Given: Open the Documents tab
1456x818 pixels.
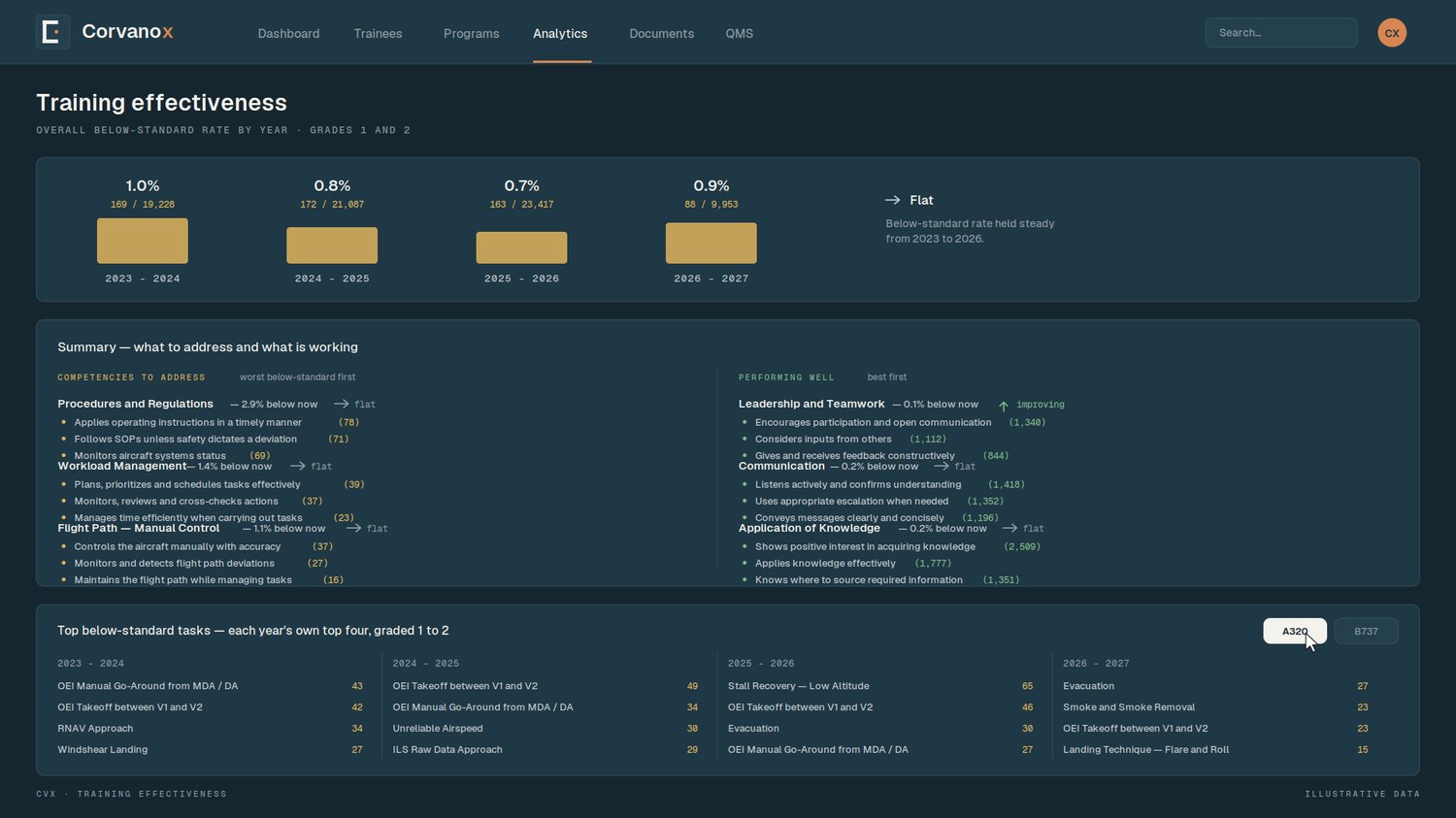Looking at the screenshot, I should tap(661, 33).
